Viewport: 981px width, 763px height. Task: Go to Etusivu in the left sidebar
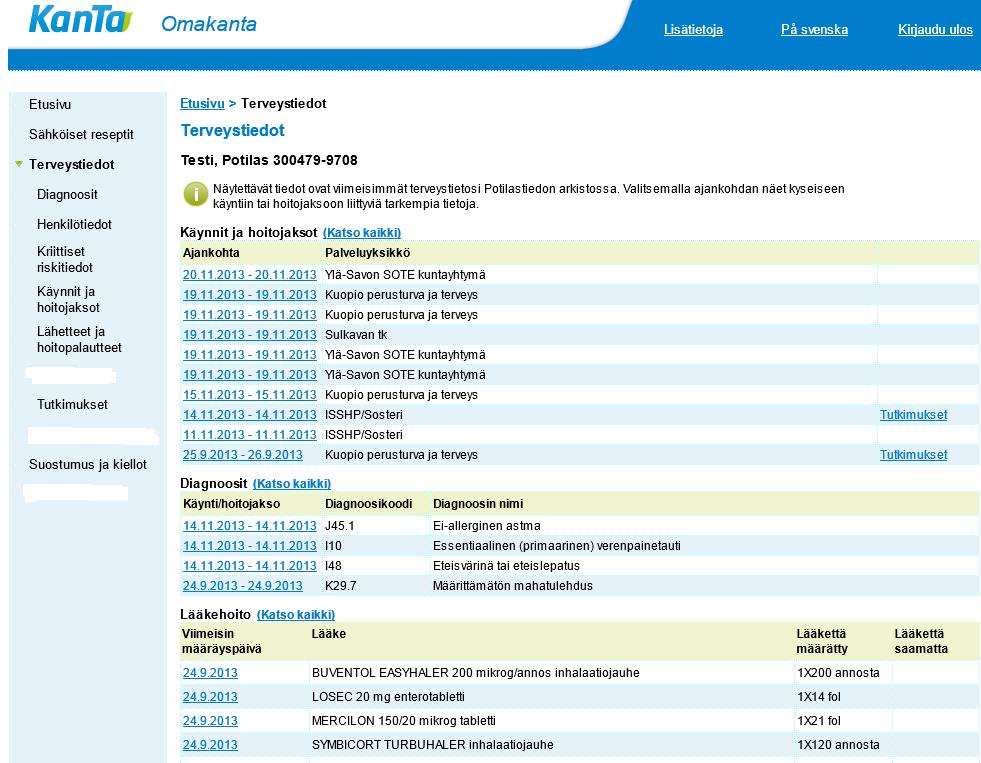[50, 104]
